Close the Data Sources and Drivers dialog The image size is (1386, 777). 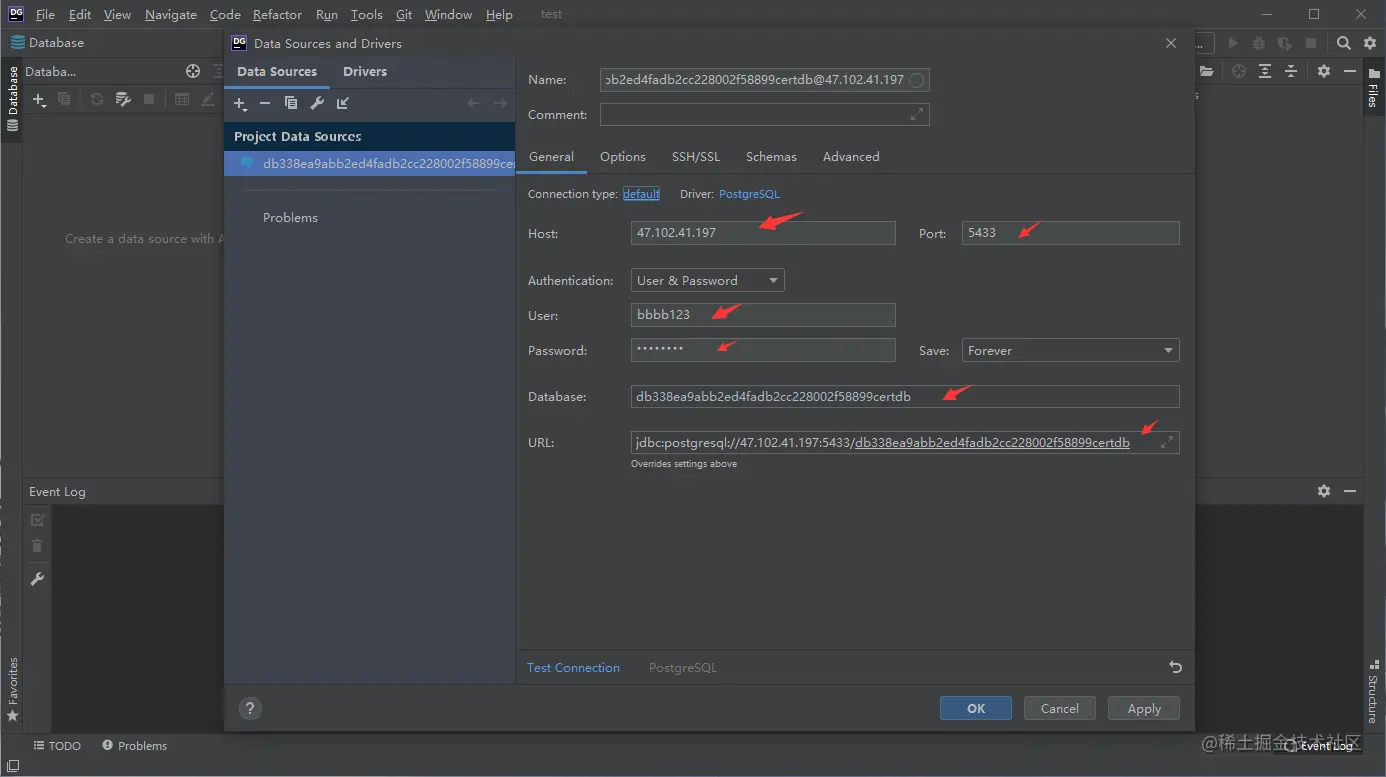[1171, 43]
